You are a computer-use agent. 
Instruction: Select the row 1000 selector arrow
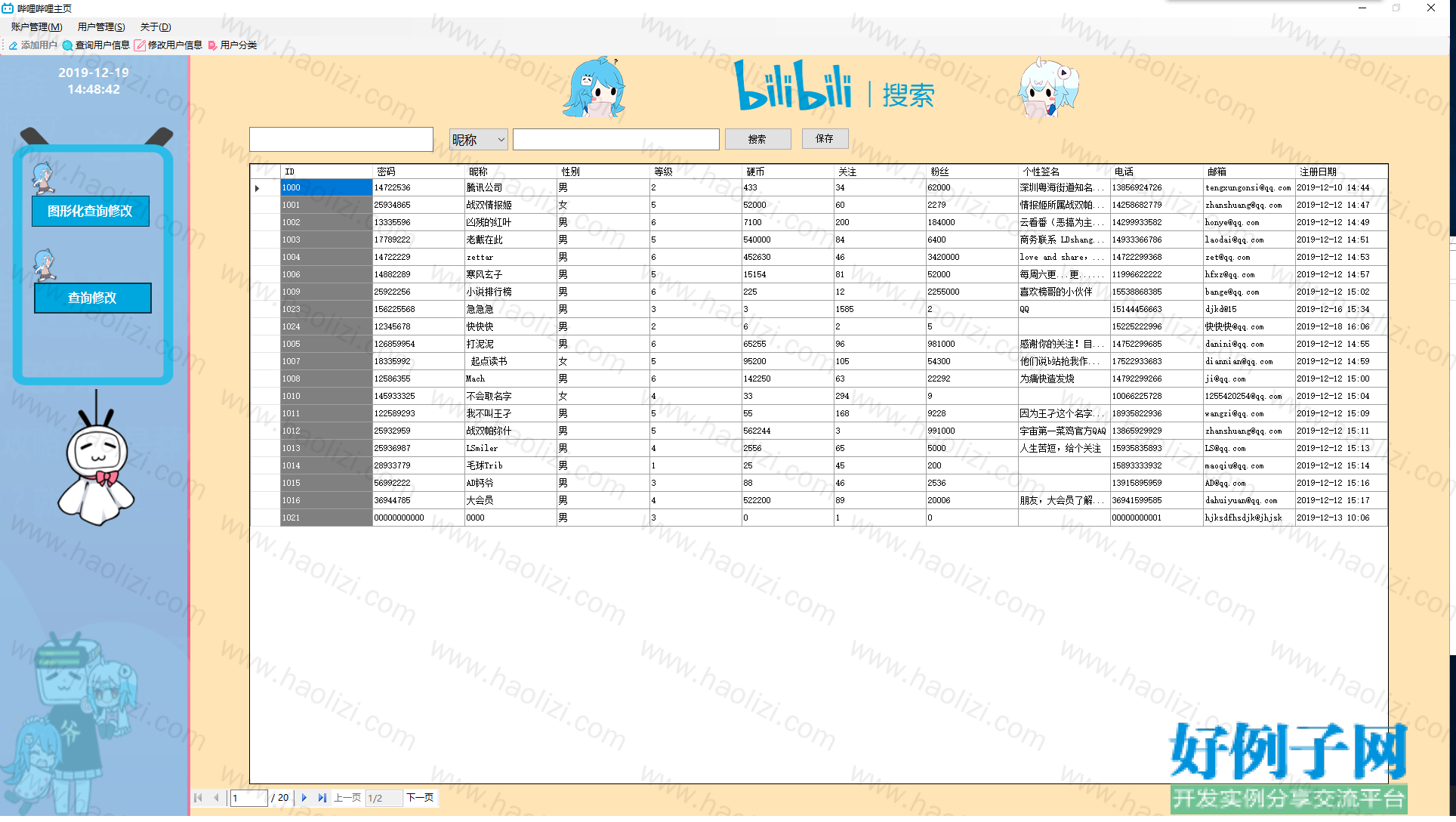pyautogui.click(x=258, y=188)
